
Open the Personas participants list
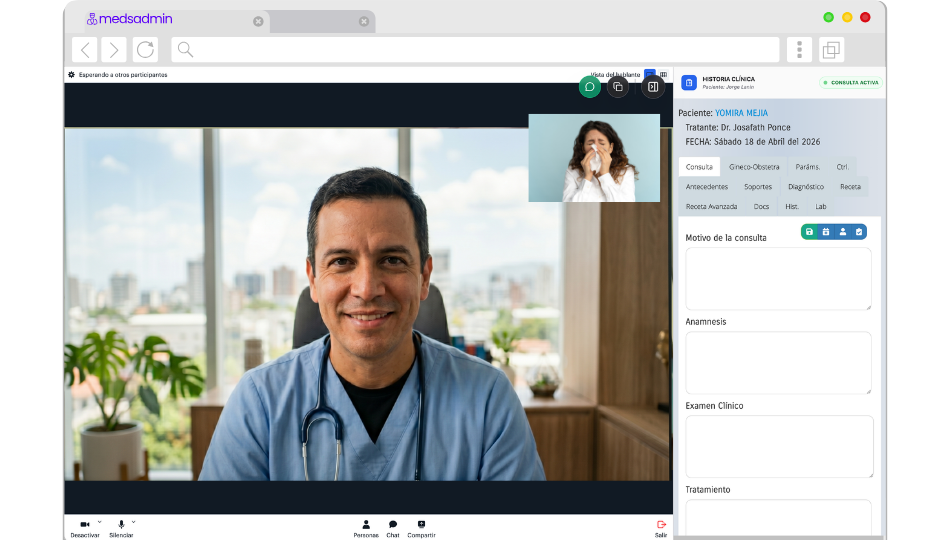tap(366, 526)
